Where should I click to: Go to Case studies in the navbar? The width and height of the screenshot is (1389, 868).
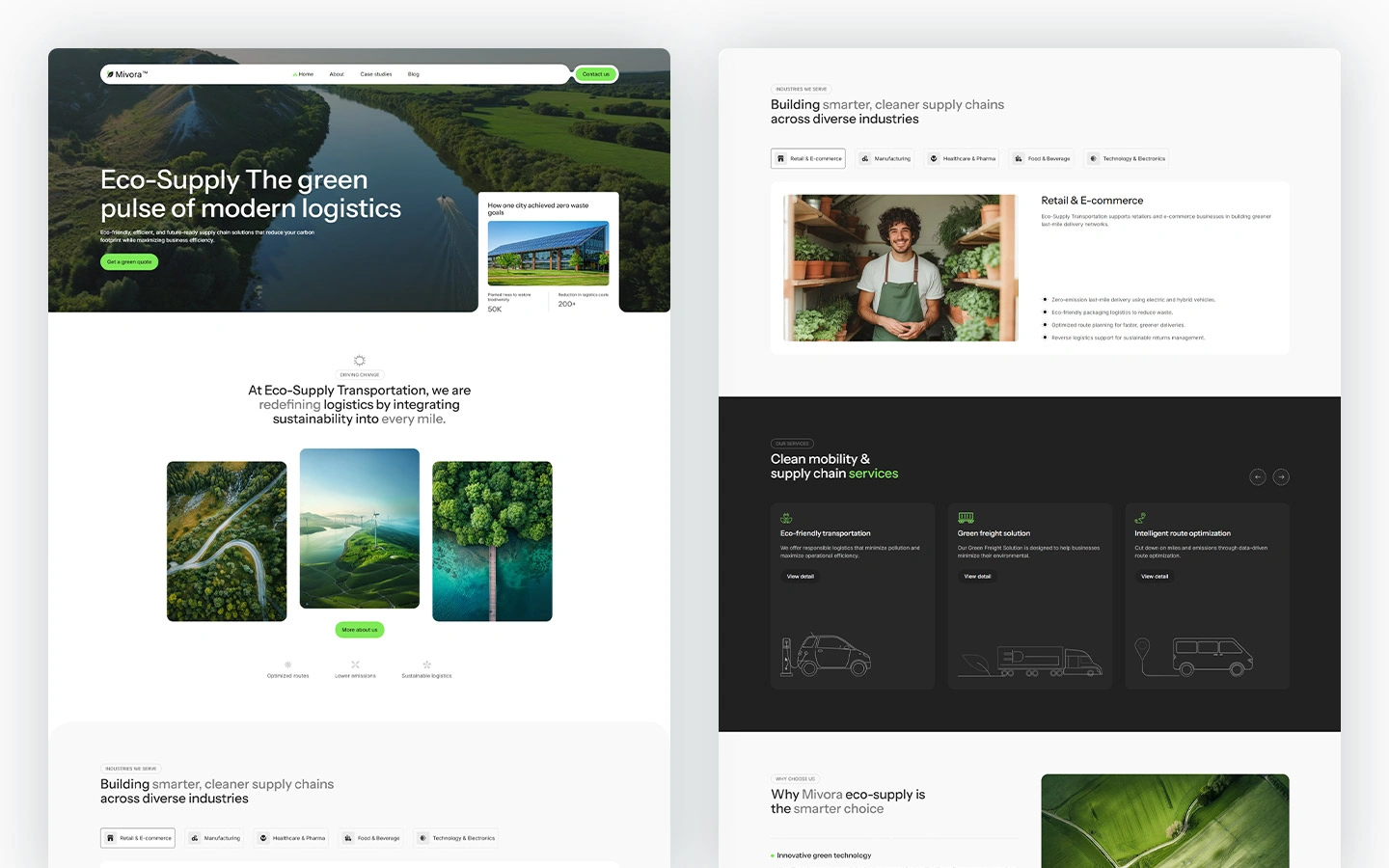point(376,74)
